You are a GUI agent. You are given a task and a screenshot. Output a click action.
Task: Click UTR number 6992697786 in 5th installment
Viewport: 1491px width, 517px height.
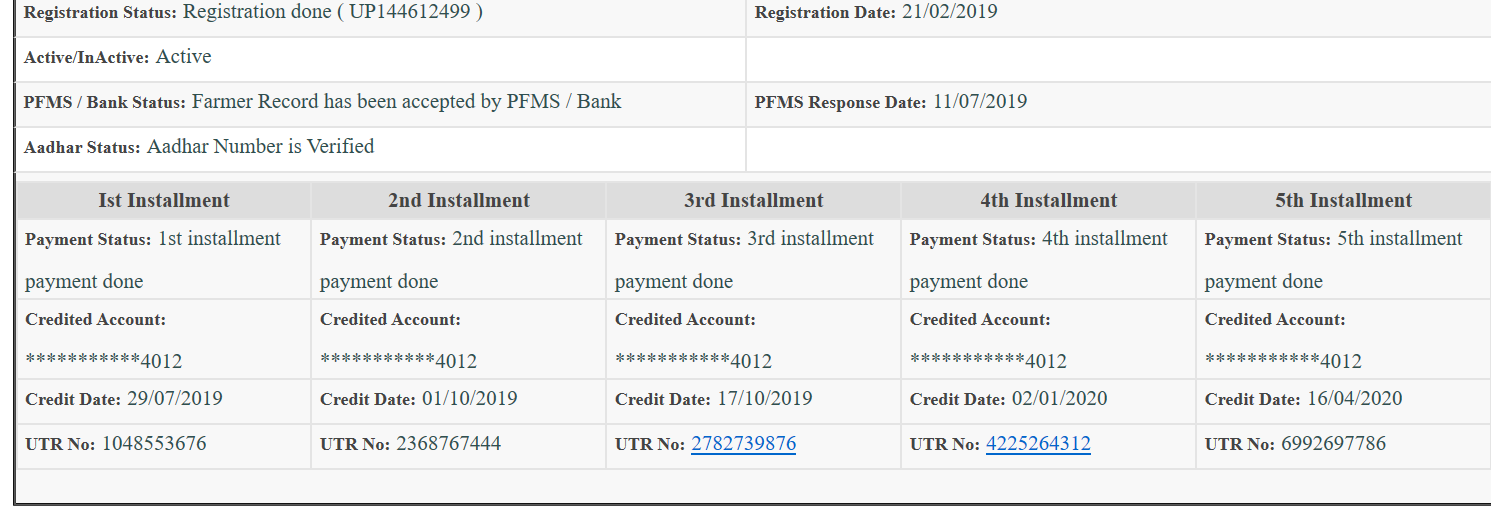(x=1334, y=444)
